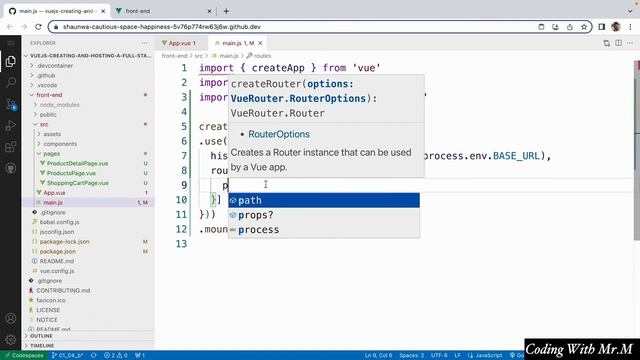
Task: Collapse the front-end folder
Action: click(x=49, y=95)
